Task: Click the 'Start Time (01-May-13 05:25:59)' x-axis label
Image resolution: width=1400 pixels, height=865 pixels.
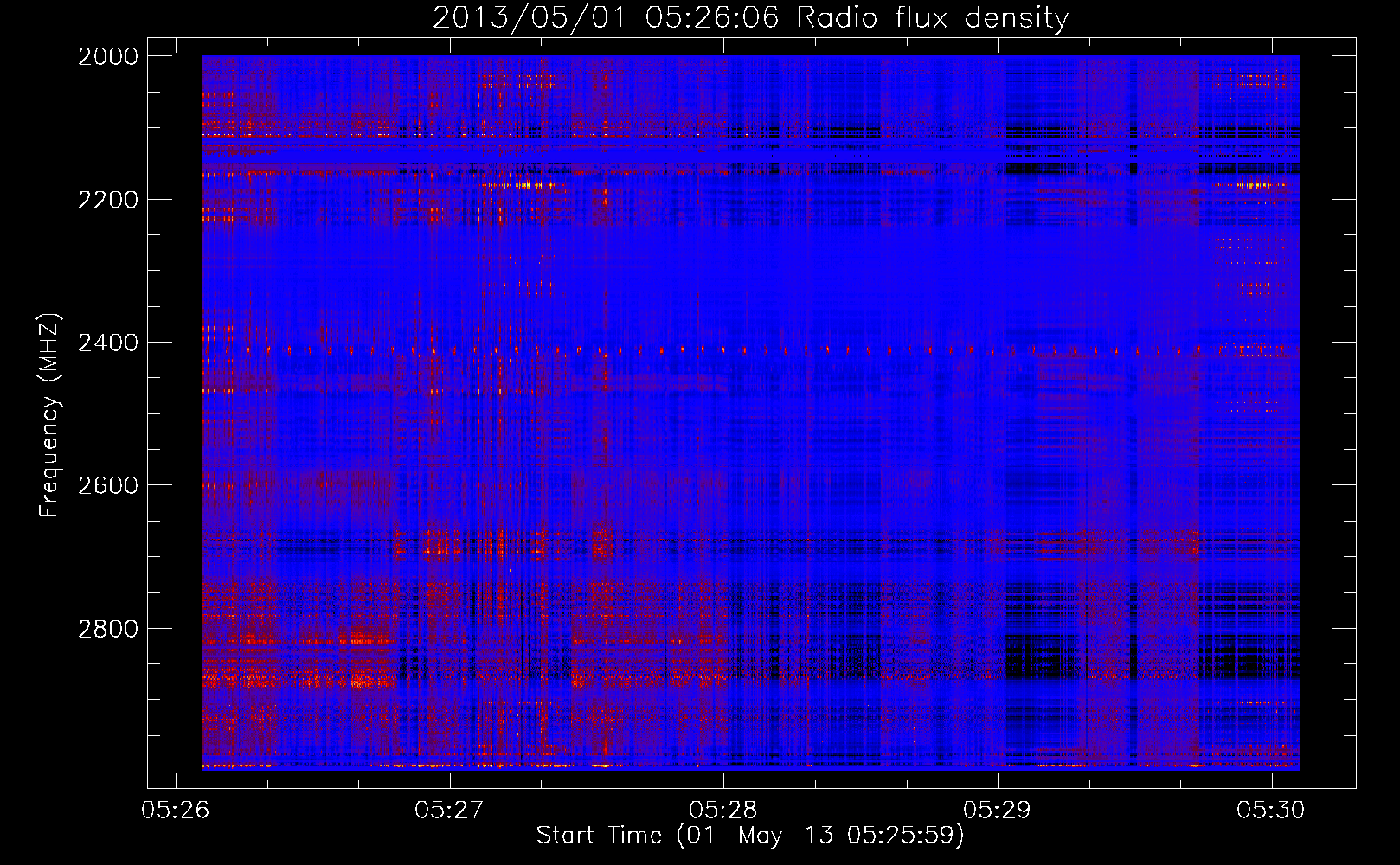Action: [x=750, y=836]
